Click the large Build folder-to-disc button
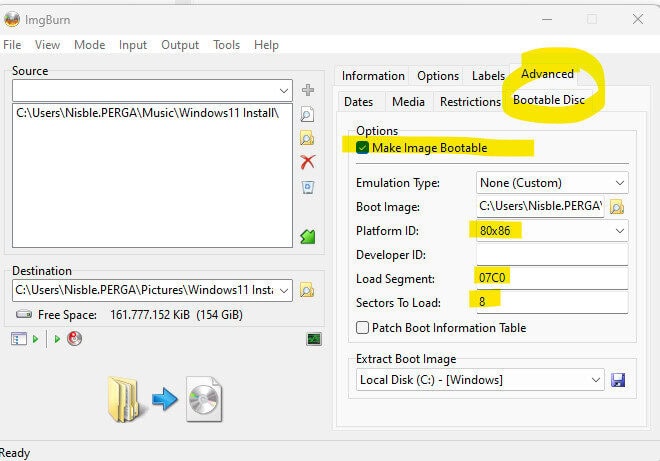Image resolution: width=660 pixels, height=461 pixels. pos(163,400)
